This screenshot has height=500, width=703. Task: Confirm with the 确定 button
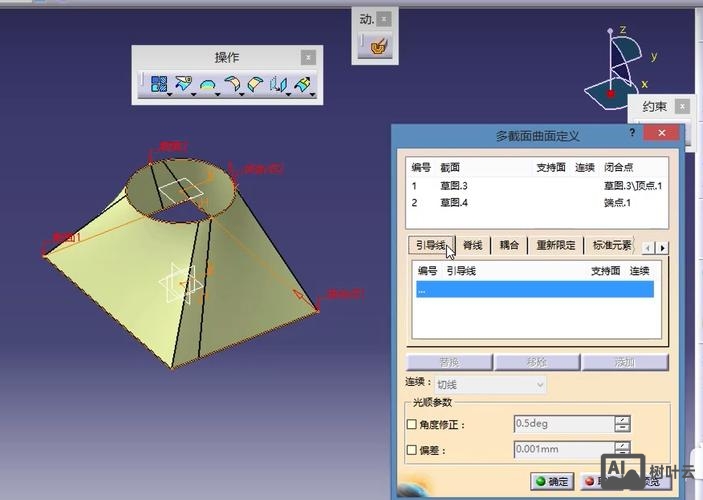[x=552, y=481]
